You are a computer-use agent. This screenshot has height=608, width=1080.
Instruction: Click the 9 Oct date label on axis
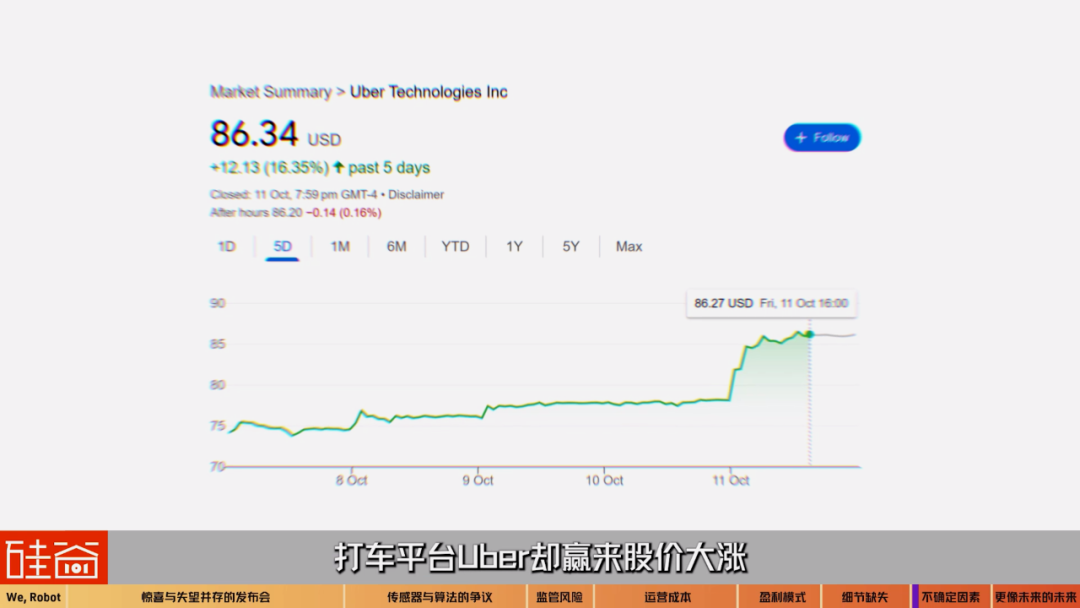pyautogui.click(x=478, y=481)
